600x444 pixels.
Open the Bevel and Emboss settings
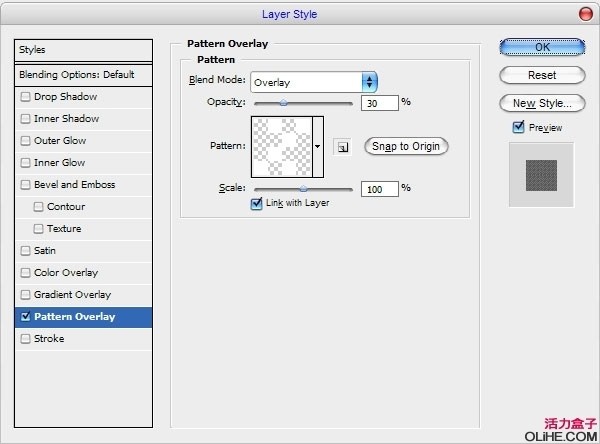[x=74, y=185]
